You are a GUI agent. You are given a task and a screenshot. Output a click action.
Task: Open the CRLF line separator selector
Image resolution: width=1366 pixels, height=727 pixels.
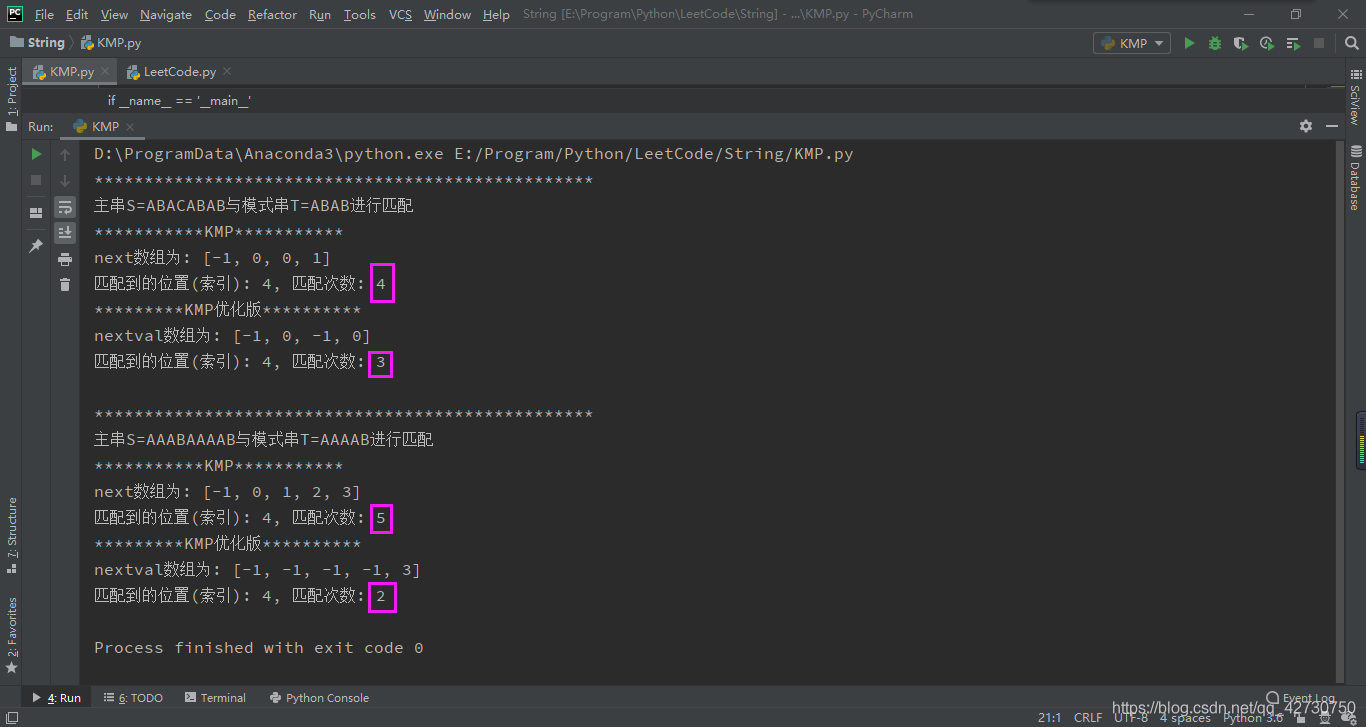tap(1088, 717)
